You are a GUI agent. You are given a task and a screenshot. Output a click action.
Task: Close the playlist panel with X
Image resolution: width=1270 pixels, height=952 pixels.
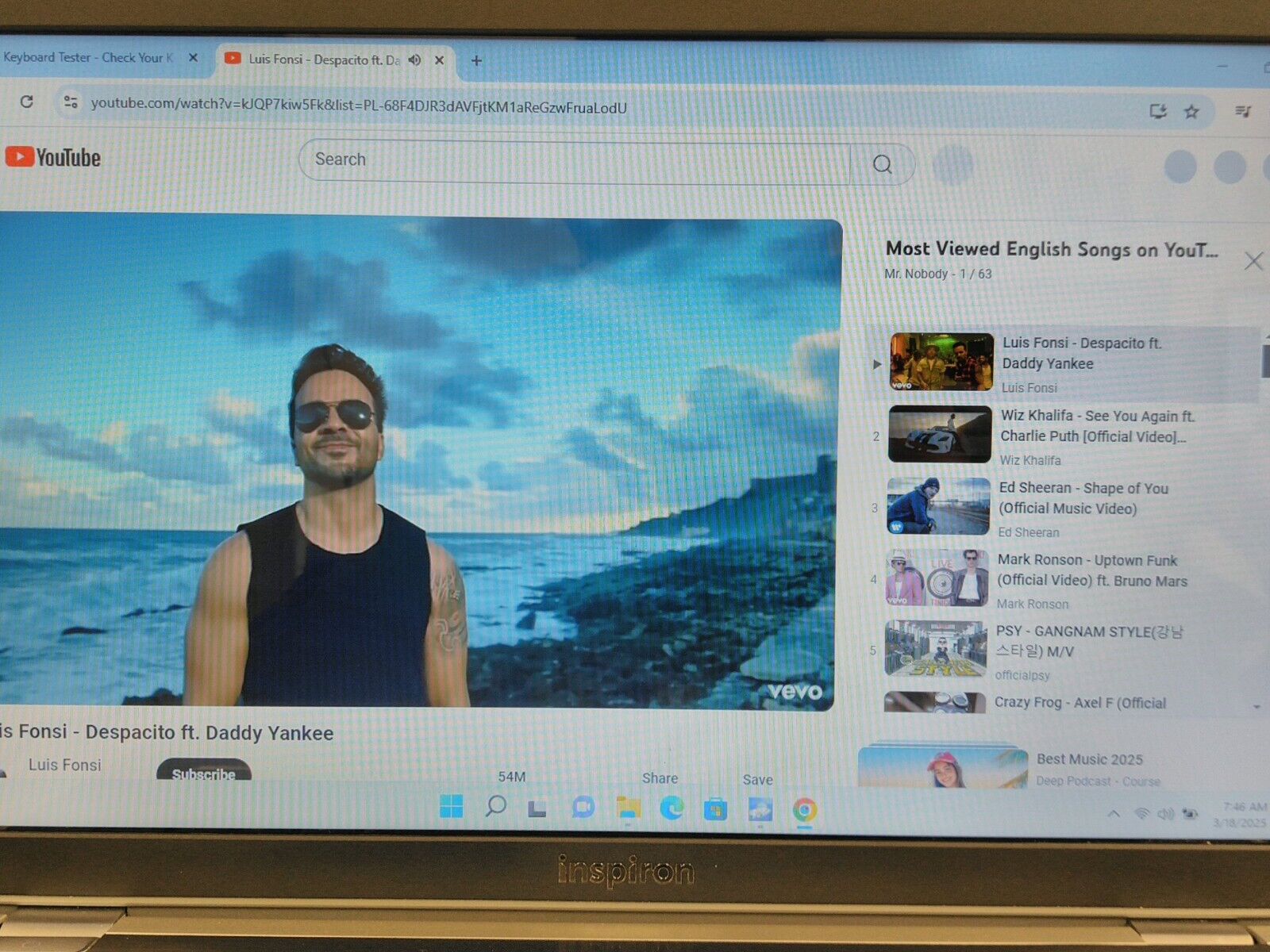click(x=1253, y=261)
